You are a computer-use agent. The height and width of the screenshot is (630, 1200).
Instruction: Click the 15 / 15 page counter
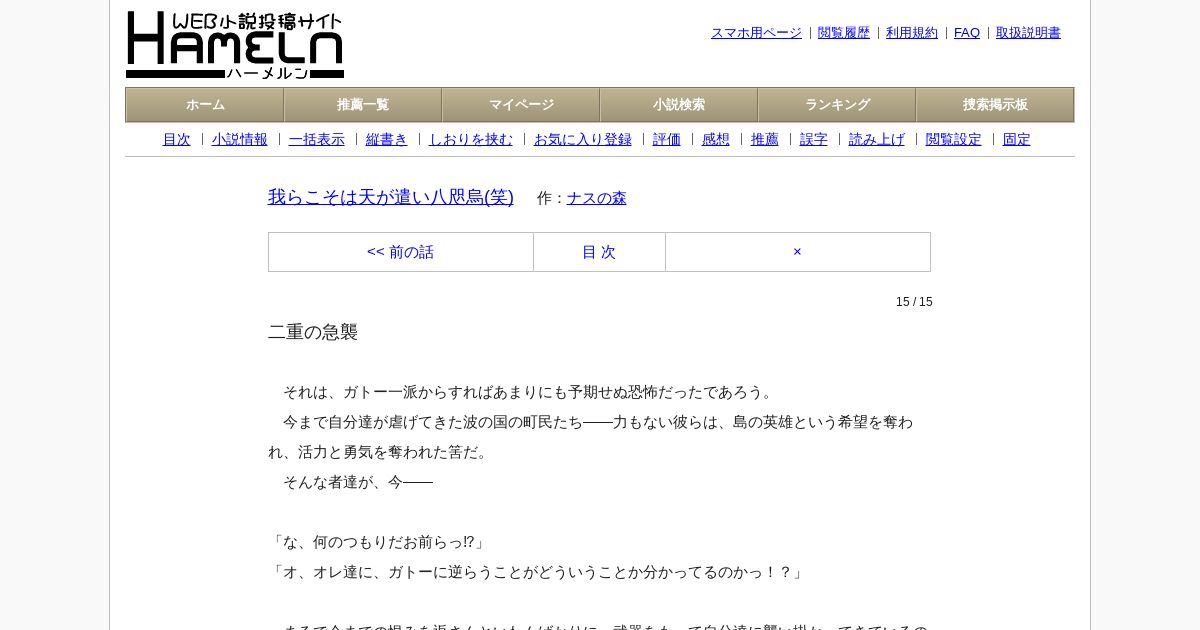pyautogui.click(x=914, y=302)
